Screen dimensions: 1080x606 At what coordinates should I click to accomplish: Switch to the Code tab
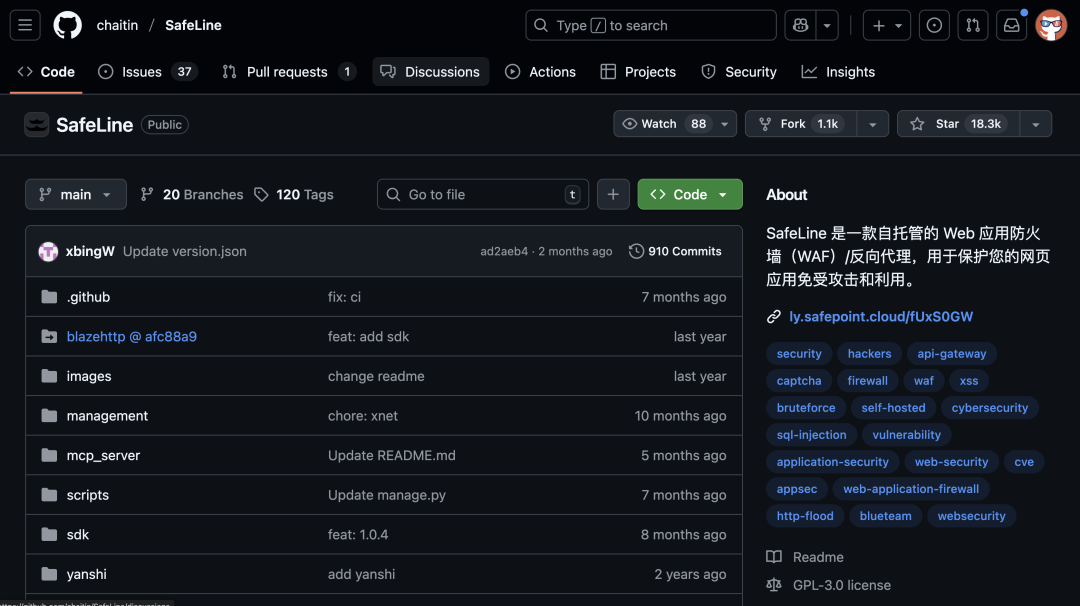point(46,72)
